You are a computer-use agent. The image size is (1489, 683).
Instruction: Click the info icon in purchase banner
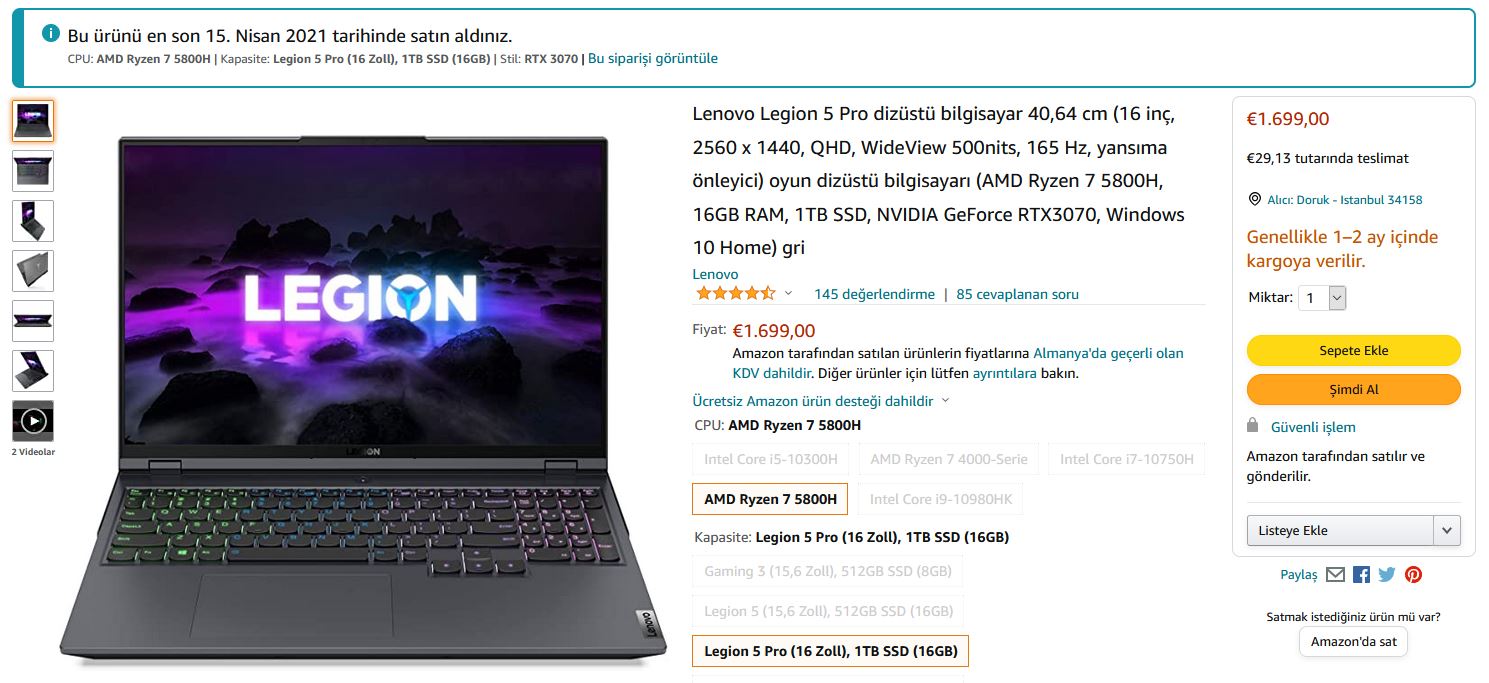[x=51, y=33]
